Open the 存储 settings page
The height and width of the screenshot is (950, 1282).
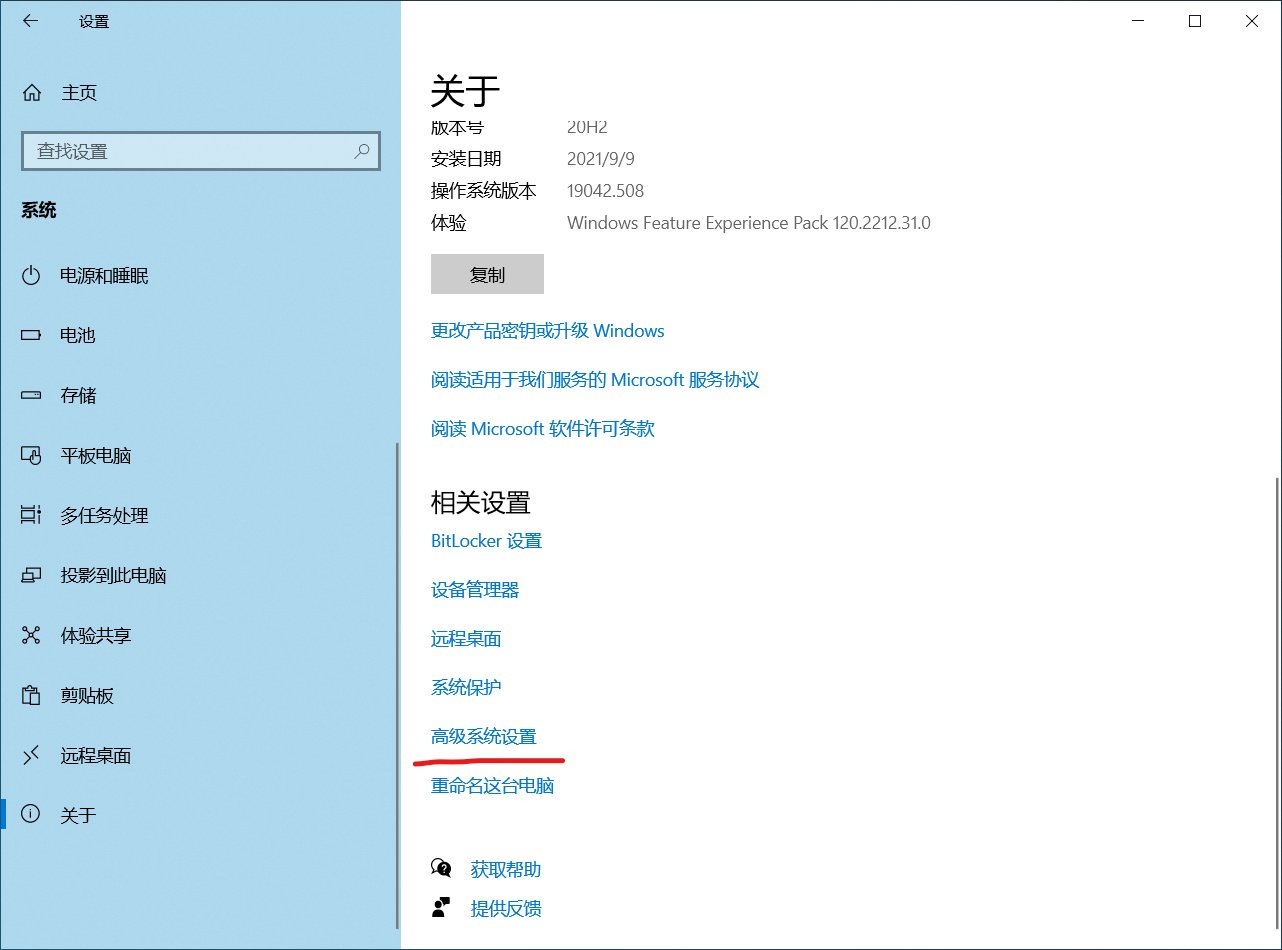(x=77, y=396)
